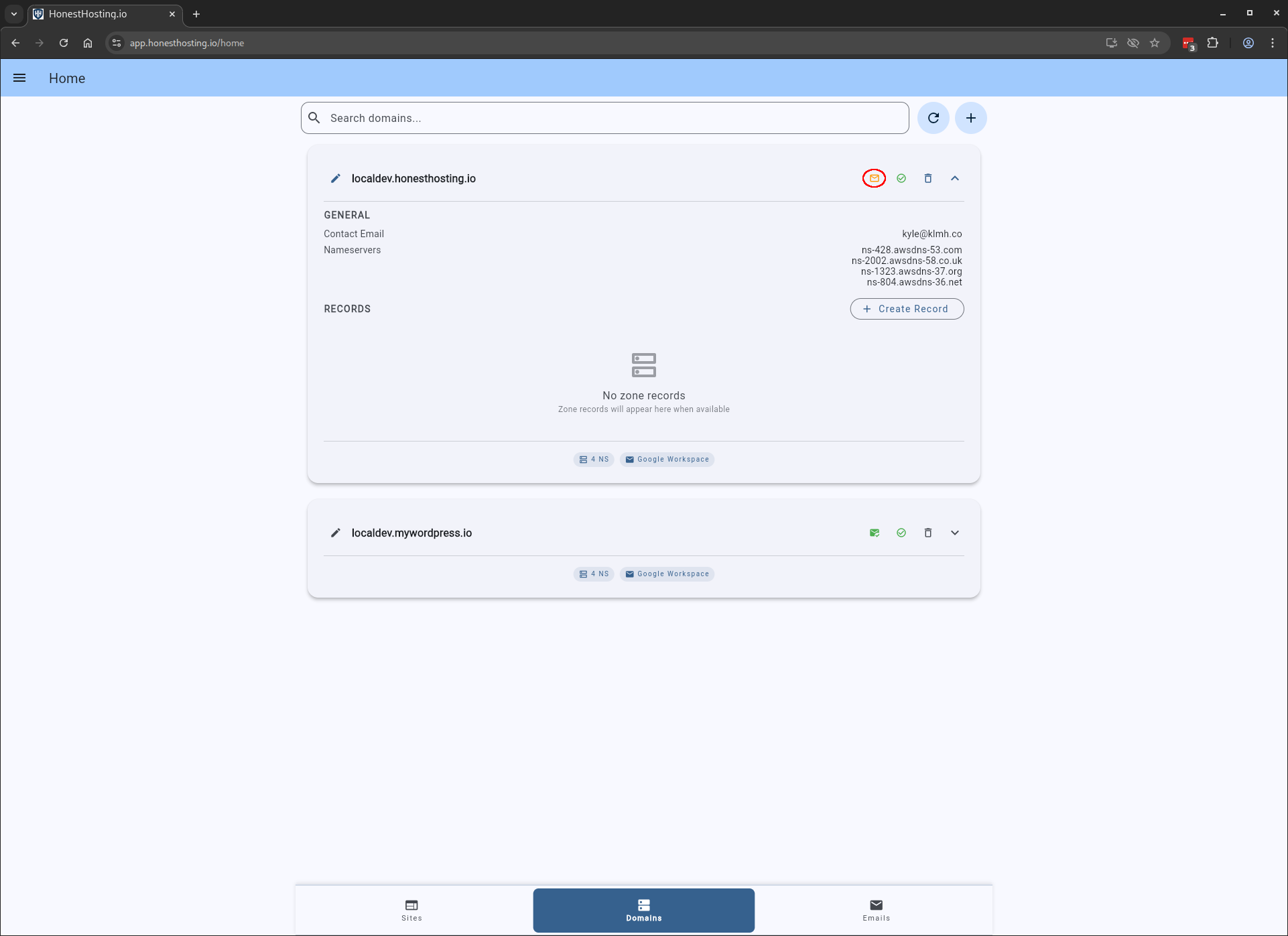Image resolution: width=1288 pixels, height=936 pixels.
Task: Switch to the Emails tab
Action: click(x=876, y=910)
